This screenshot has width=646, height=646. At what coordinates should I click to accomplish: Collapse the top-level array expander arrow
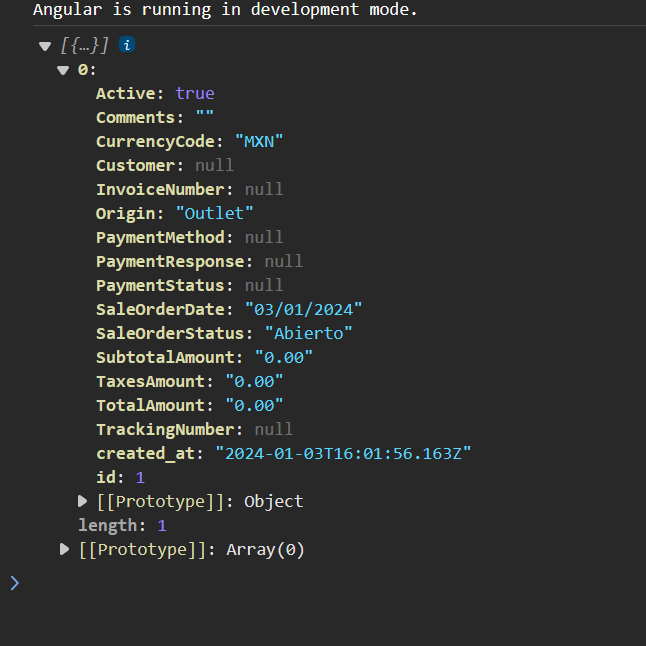click(44, 46)
